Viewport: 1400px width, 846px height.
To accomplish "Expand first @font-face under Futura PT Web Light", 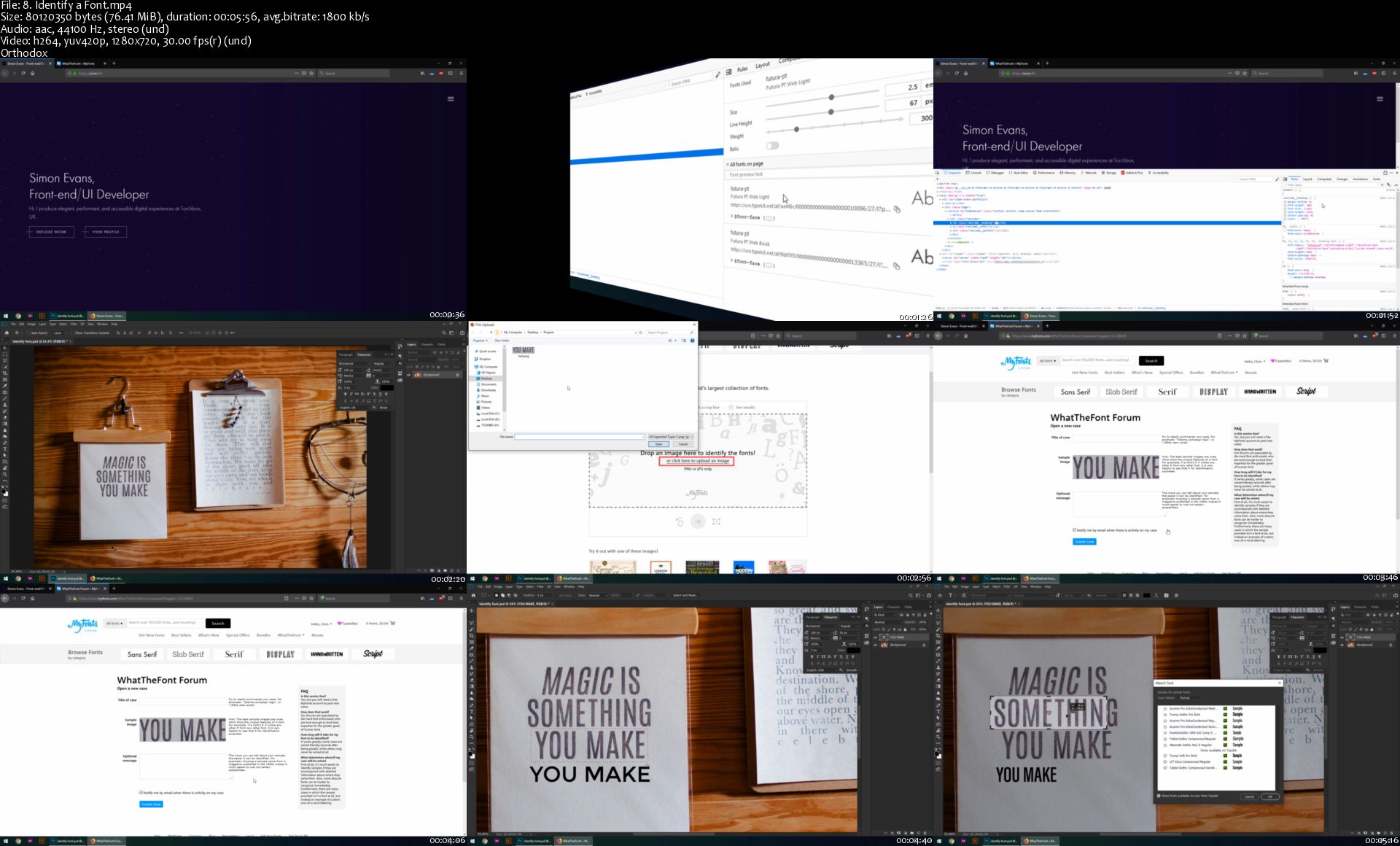I will tap(732, 217).
